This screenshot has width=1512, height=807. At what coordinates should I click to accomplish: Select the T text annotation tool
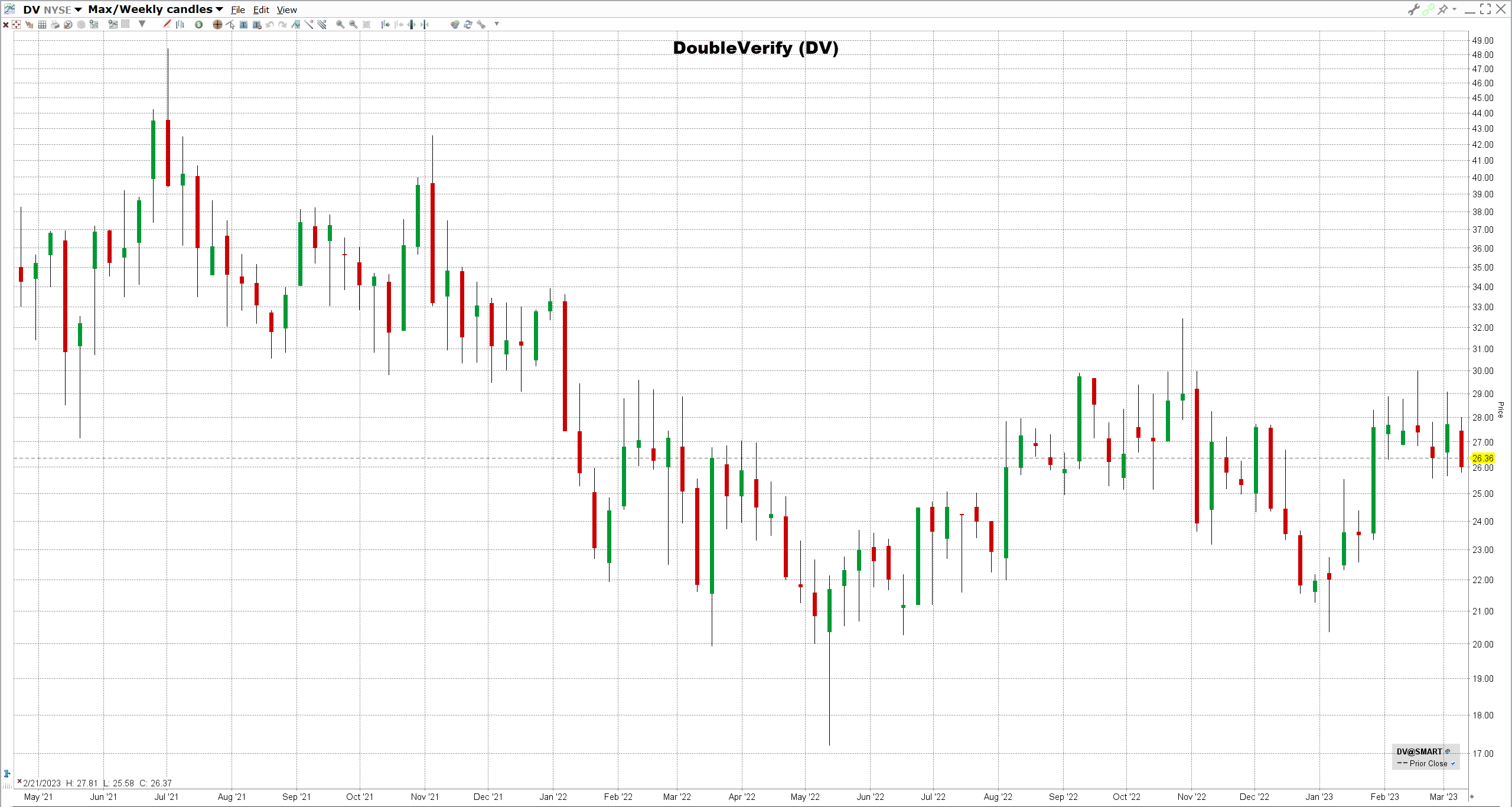pyautogui.click(x=243, y=24)
